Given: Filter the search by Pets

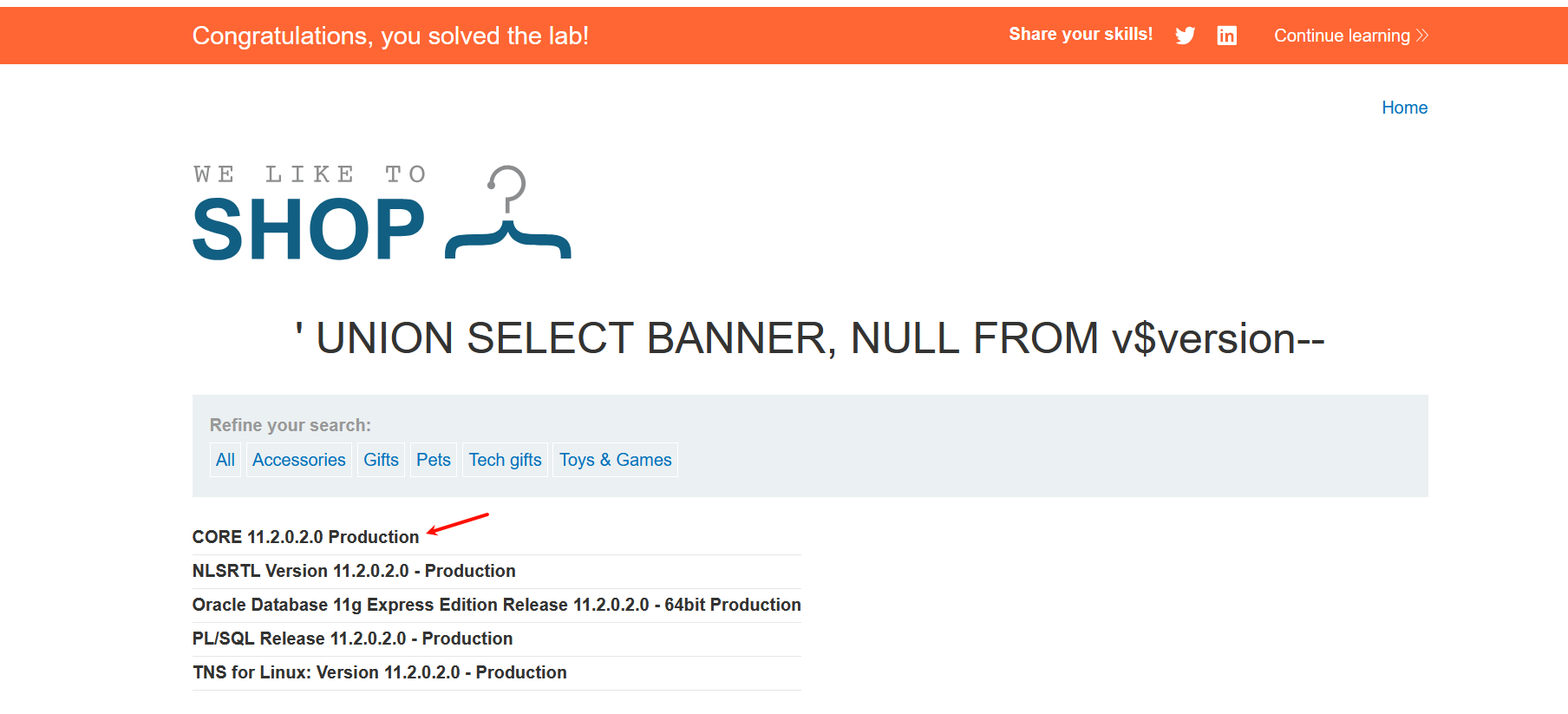Looking at the screenshot, I should (x=433, y=460).
